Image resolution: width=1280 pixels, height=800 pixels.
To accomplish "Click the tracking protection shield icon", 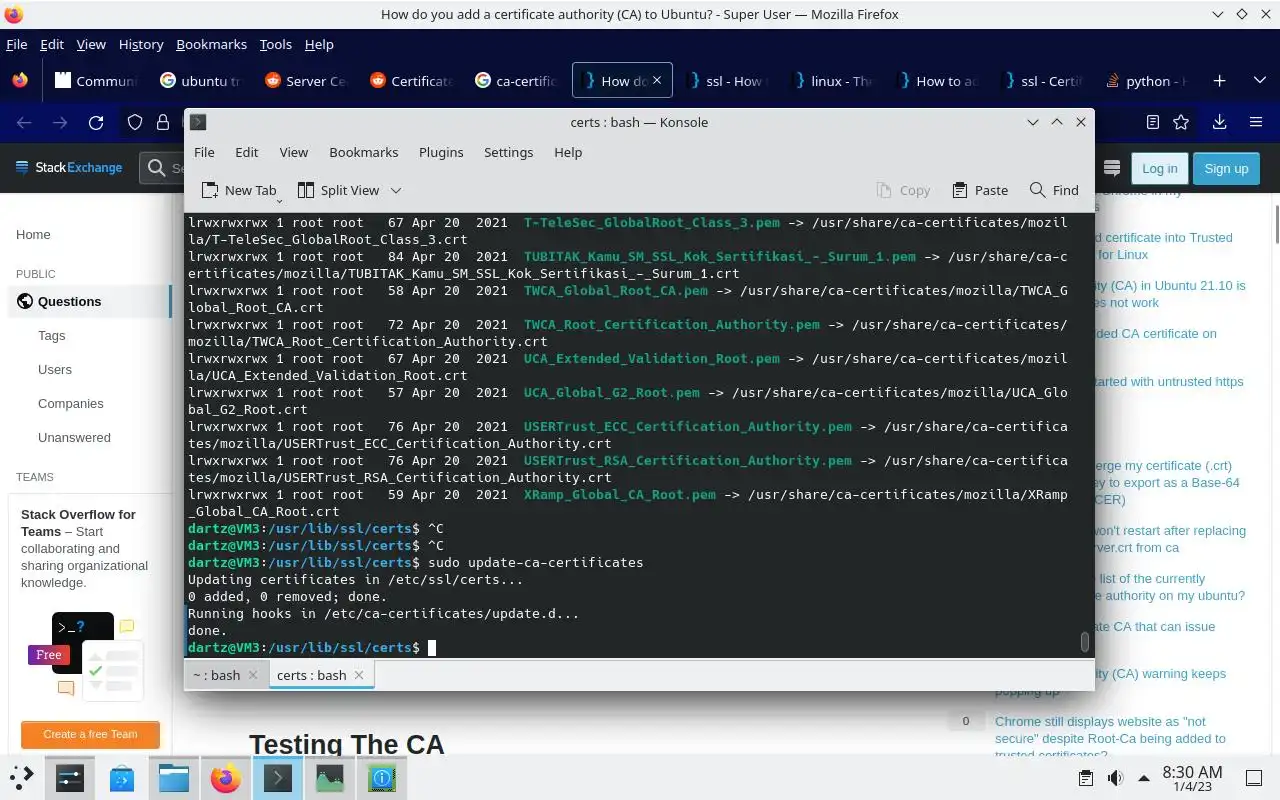I will (x=135, y=122).
